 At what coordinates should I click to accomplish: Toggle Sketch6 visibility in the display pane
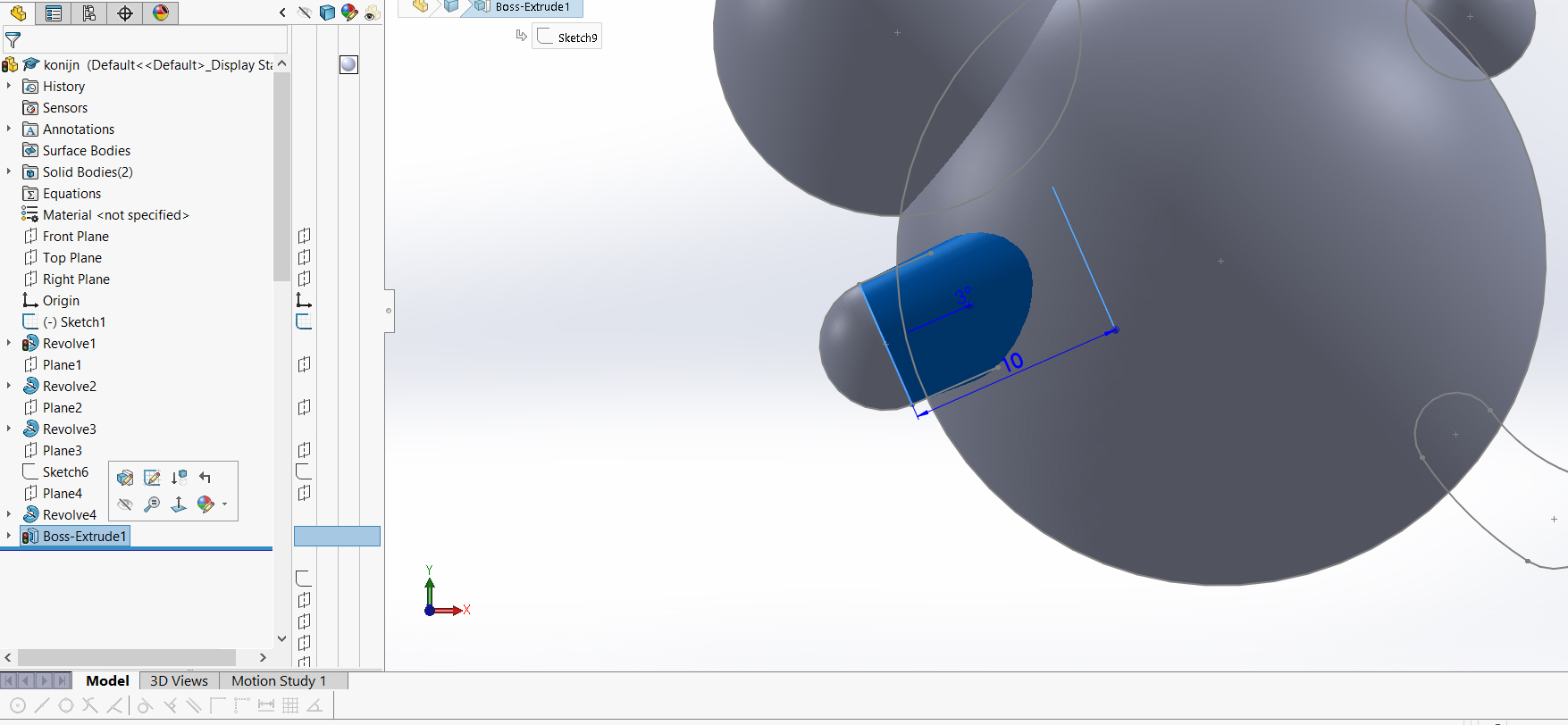tap(304, 471)
